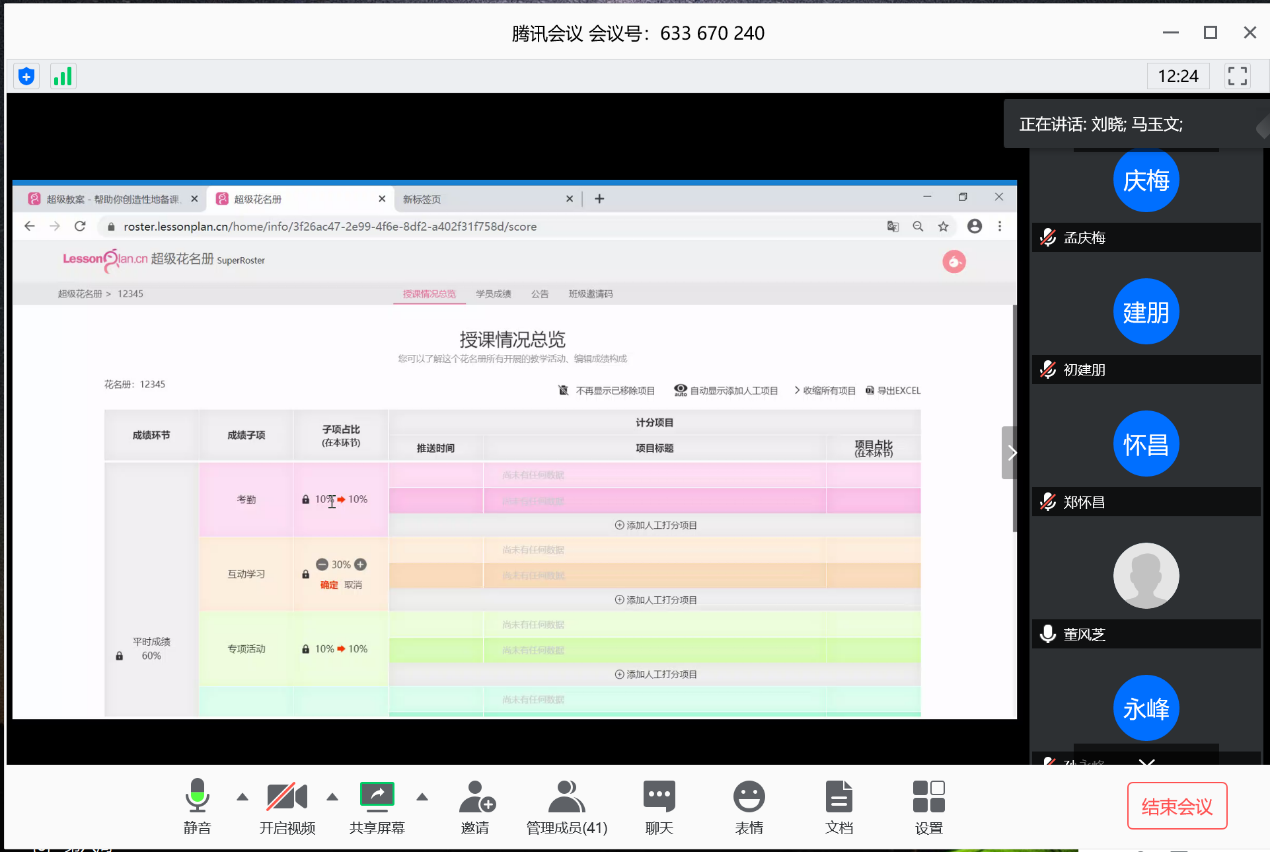The image size is (1270, 852).
Task: Turn on camera with 开启视频
Action: (287, 807)
